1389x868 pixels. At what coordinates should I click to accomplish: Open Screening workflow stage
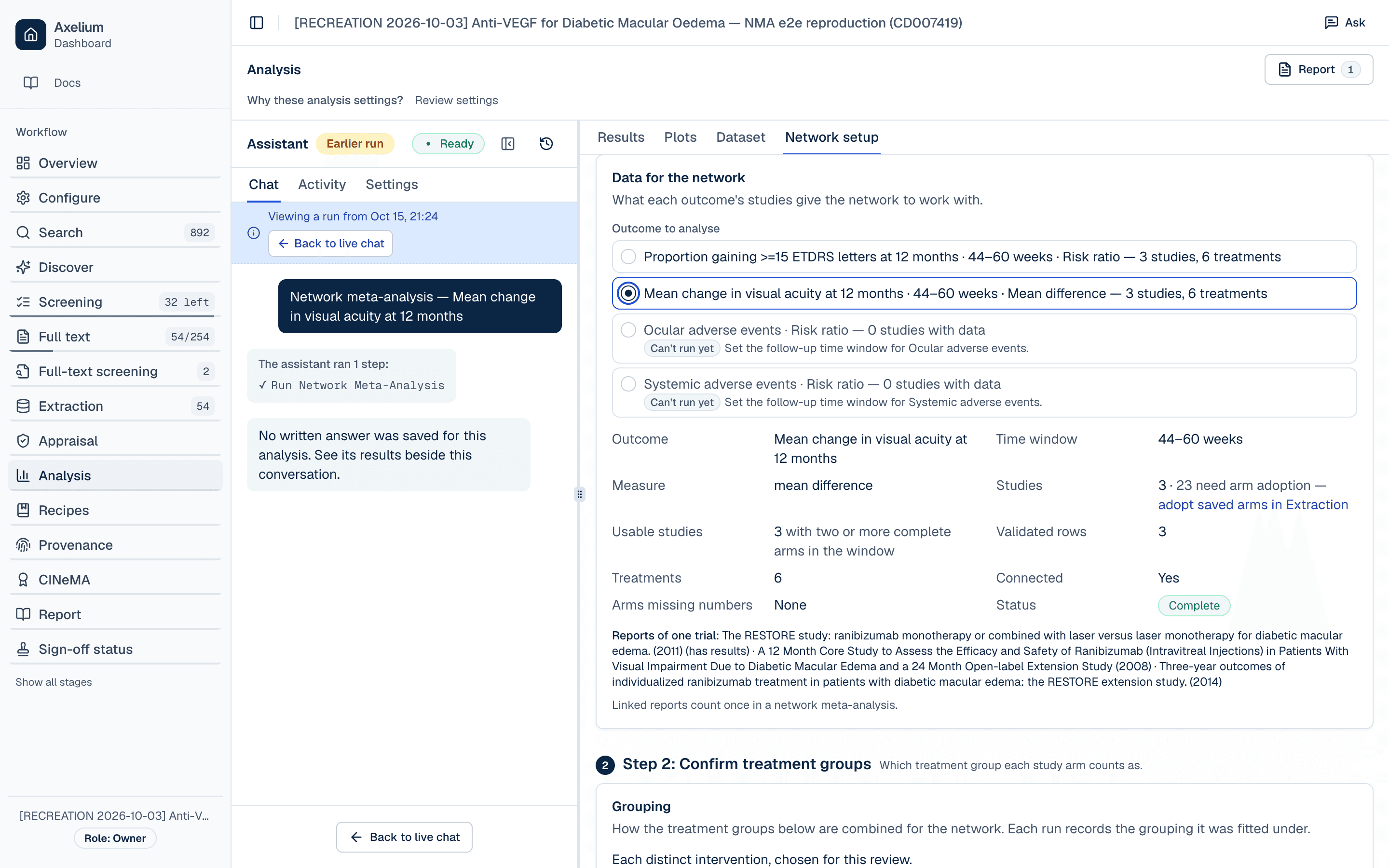[x=115, y=302]
